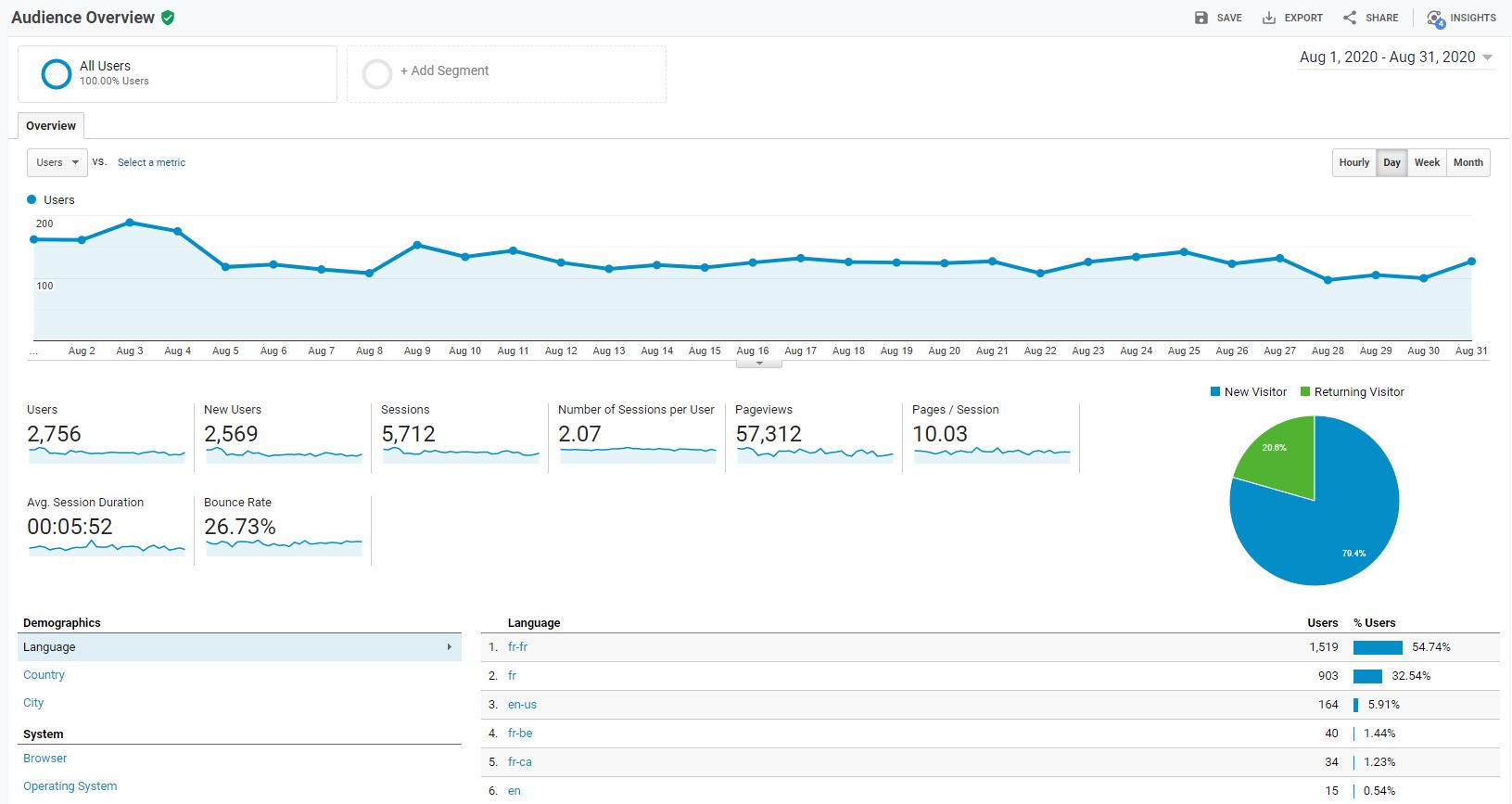Image resolution: width=1512 pixels, height=804 pixels.
Task: Click the All Users segment circle icon
Action: [57, 73]
